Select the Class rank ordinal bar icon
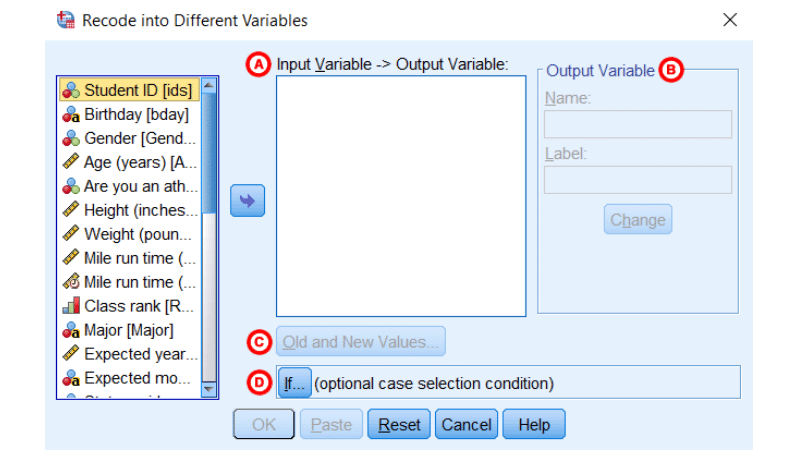This screenshot has height=450, width=800. (71, 306)
